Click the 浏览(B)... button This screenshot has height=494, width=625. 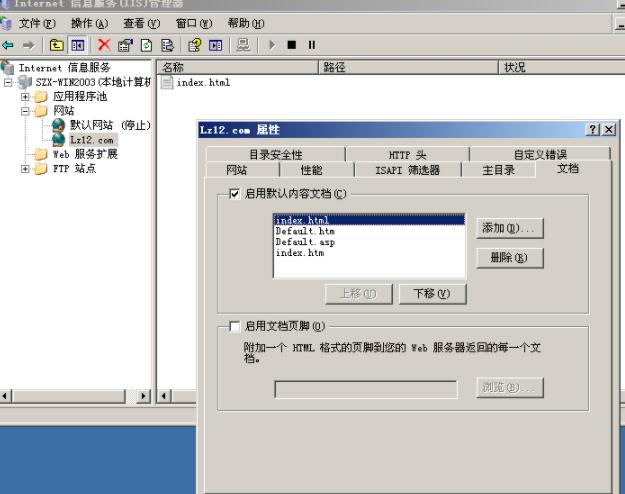coord(510,387)
